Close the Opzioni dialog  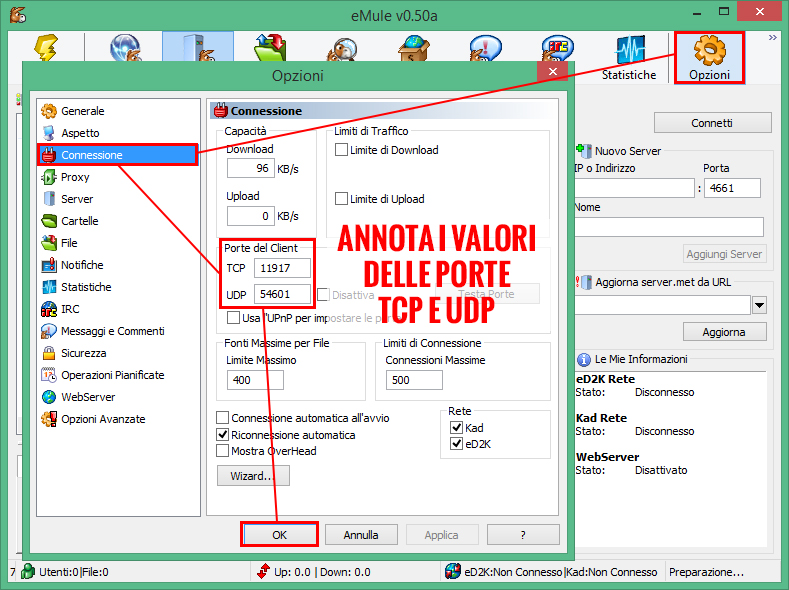(x=553, y=71)
